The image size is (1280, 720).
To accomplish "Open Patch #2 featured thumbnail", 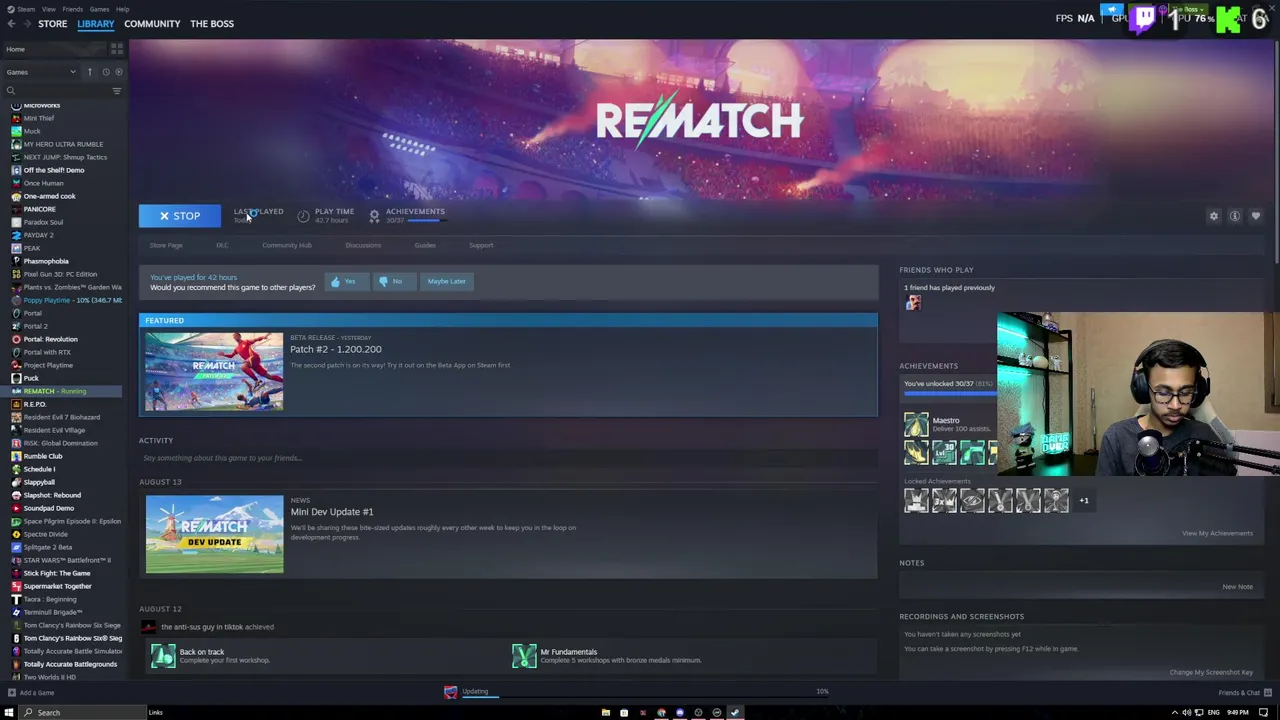I will pos(214,372).
